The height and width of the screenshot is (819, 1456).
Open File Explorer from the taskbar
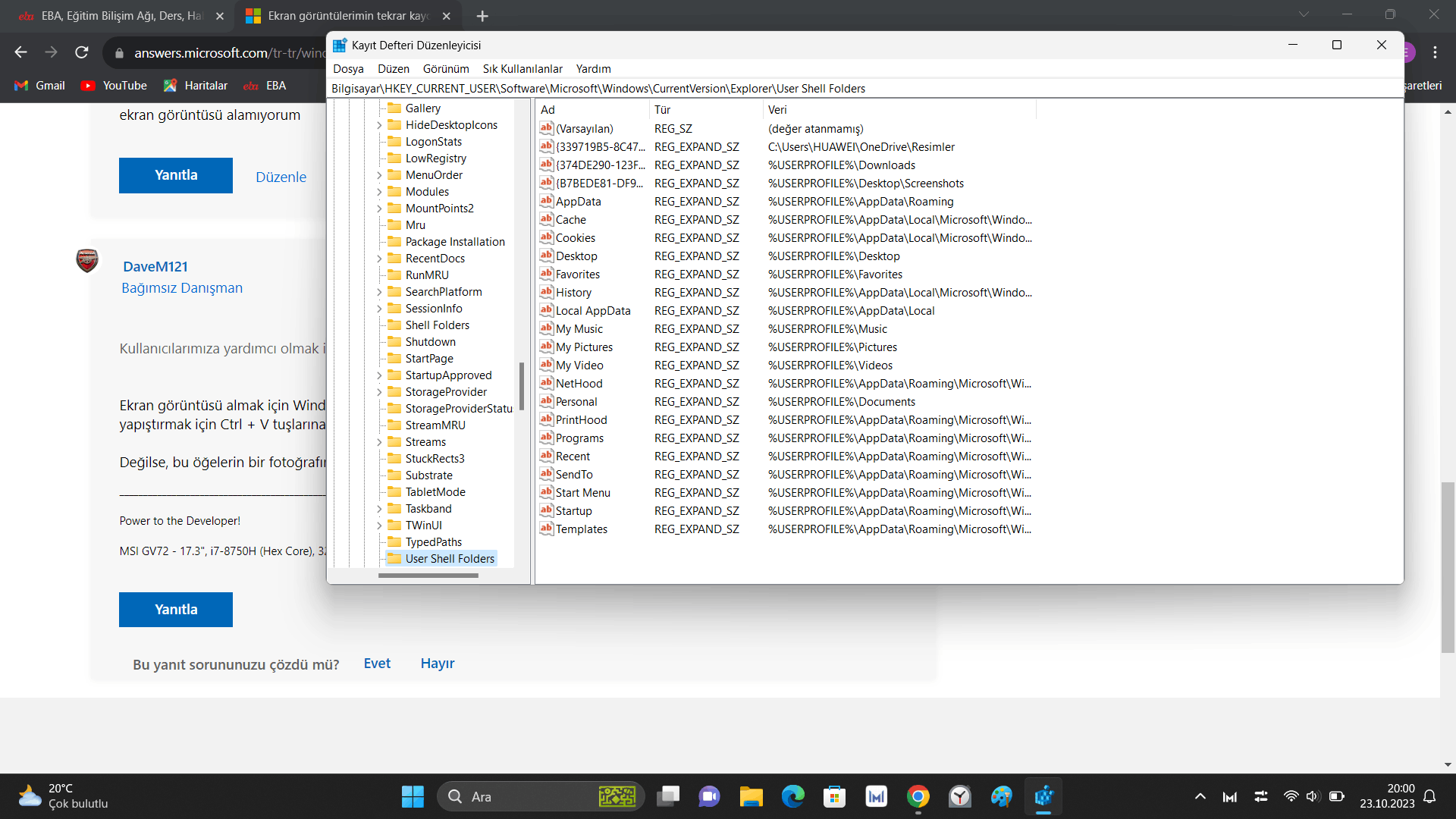pos(751,796)
